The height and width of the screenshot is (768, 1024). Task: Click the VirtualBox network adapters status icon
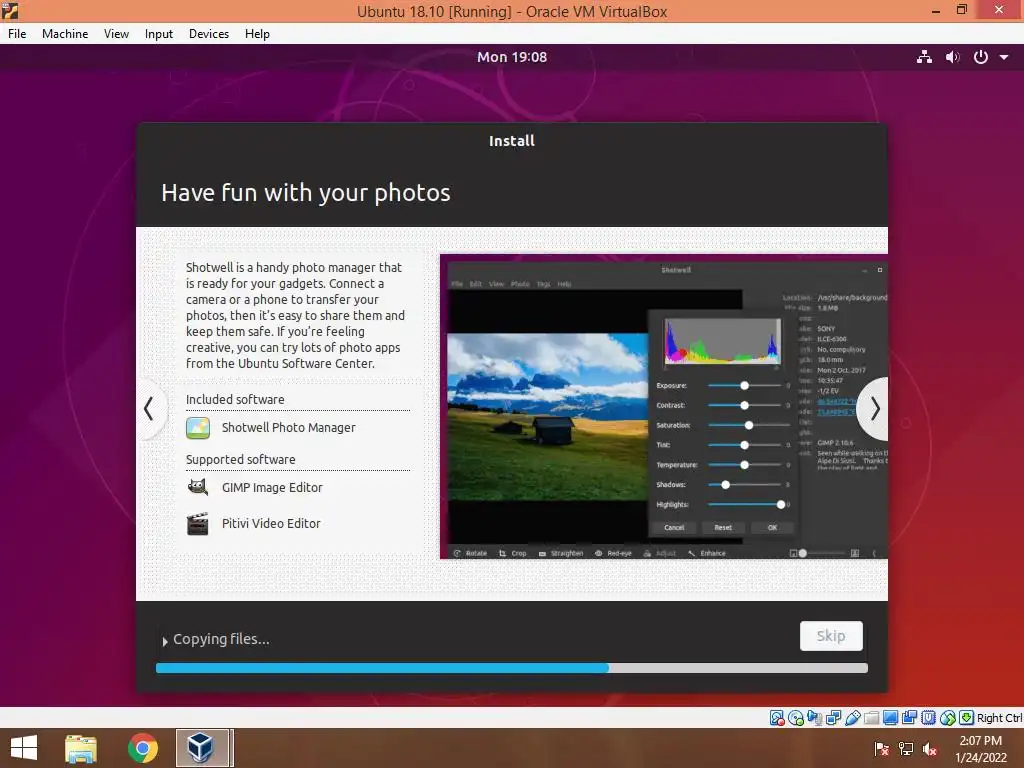[833, 718]
